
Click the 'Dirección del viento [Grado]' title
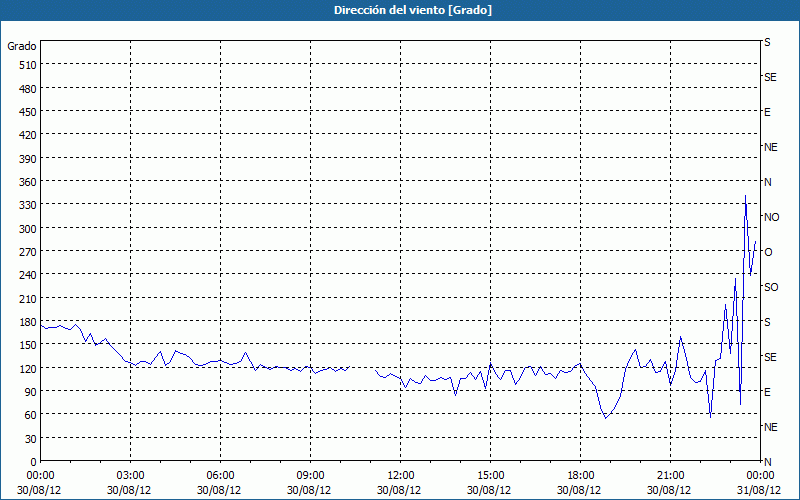point(413,10)
